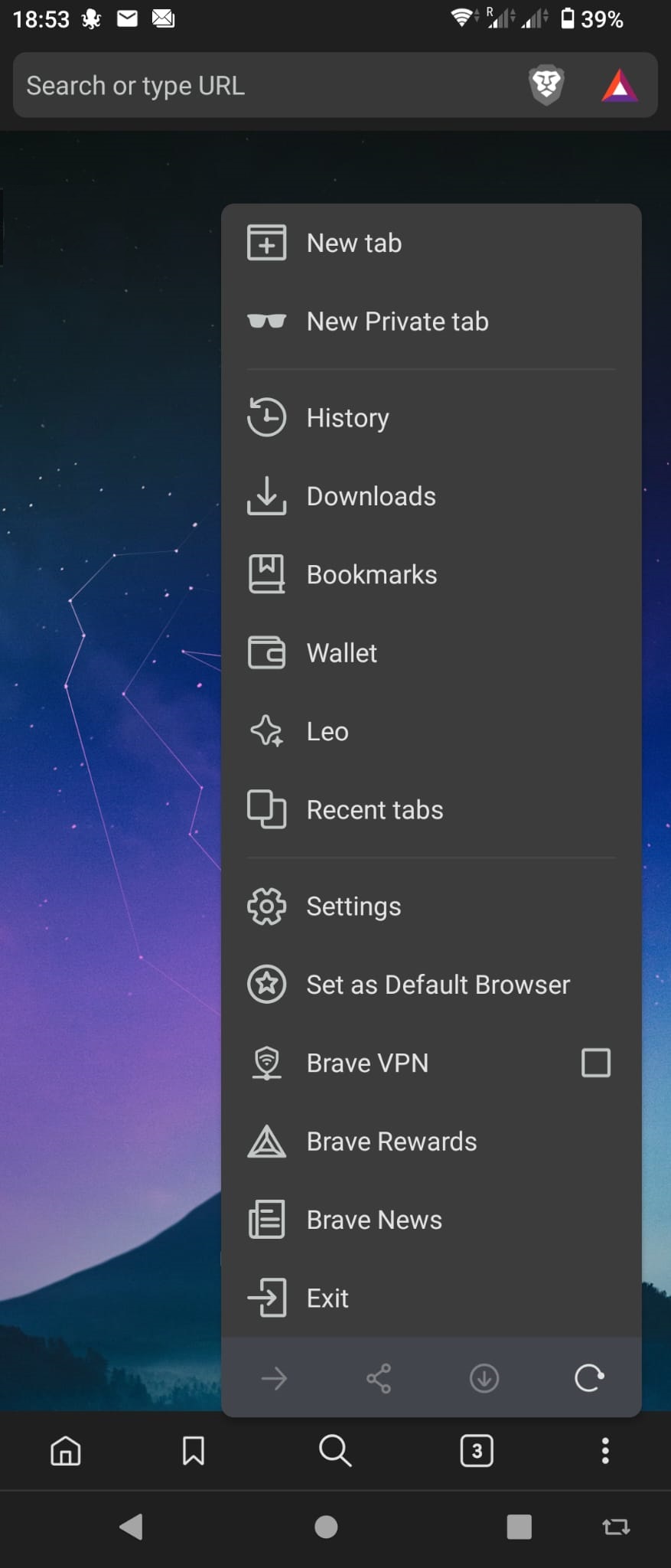
Task: Open Brave Rewards triangle icon in address bar
Action: pyautogui.click(x=620, y=86)
